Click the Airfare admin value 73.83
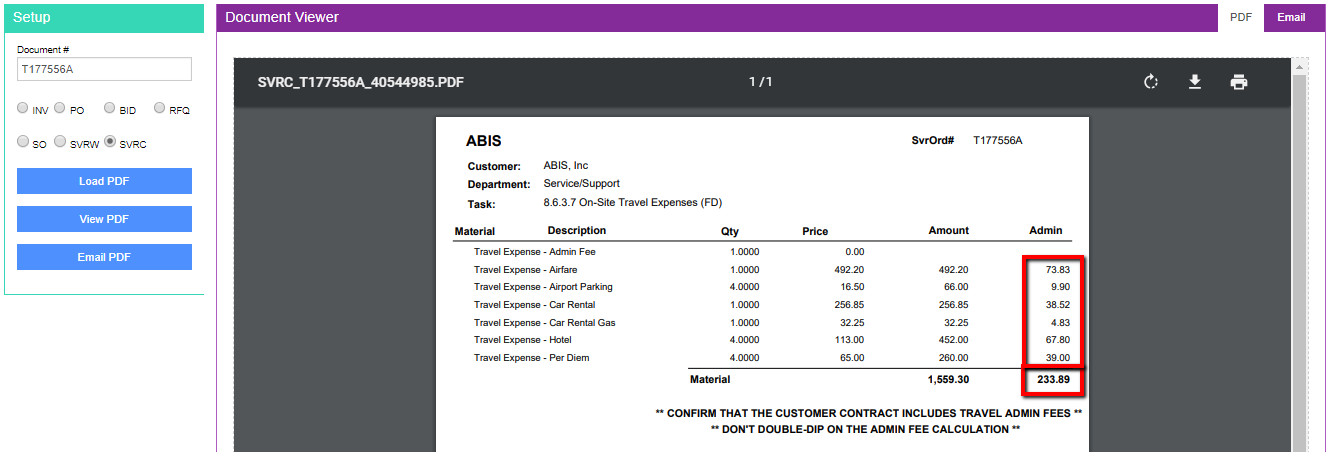Image resolution: width=1330 pixels, height=452 pixels. pyautogui.click(x=1058, y=269)
